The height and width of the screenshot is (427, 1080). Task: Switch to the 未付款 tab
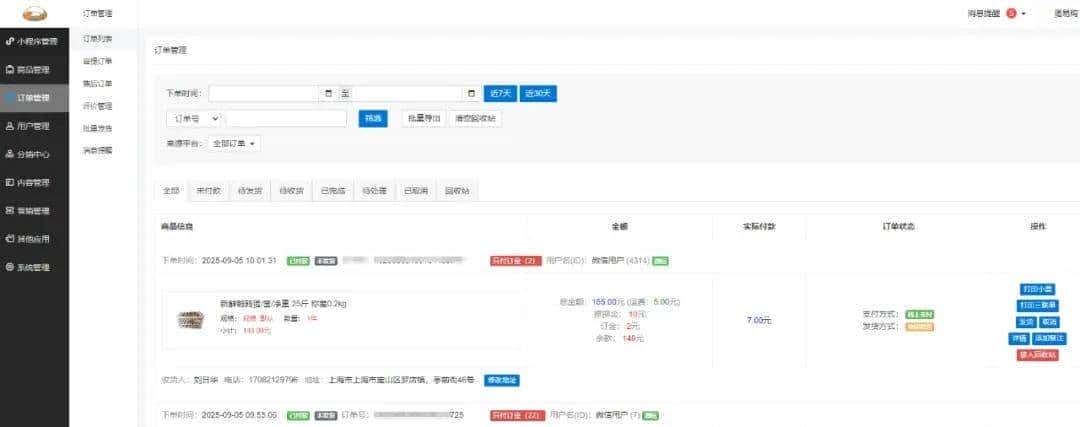208,191
